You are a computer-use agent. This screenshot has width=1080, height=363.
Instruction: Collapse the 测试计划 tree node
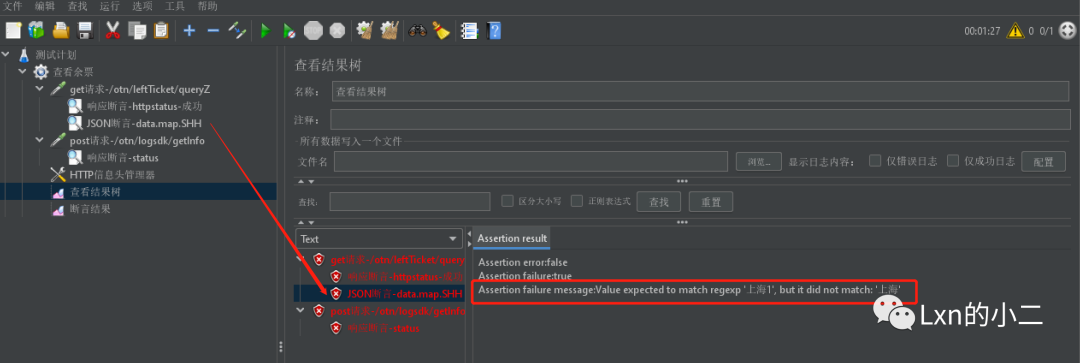(6, 54)
